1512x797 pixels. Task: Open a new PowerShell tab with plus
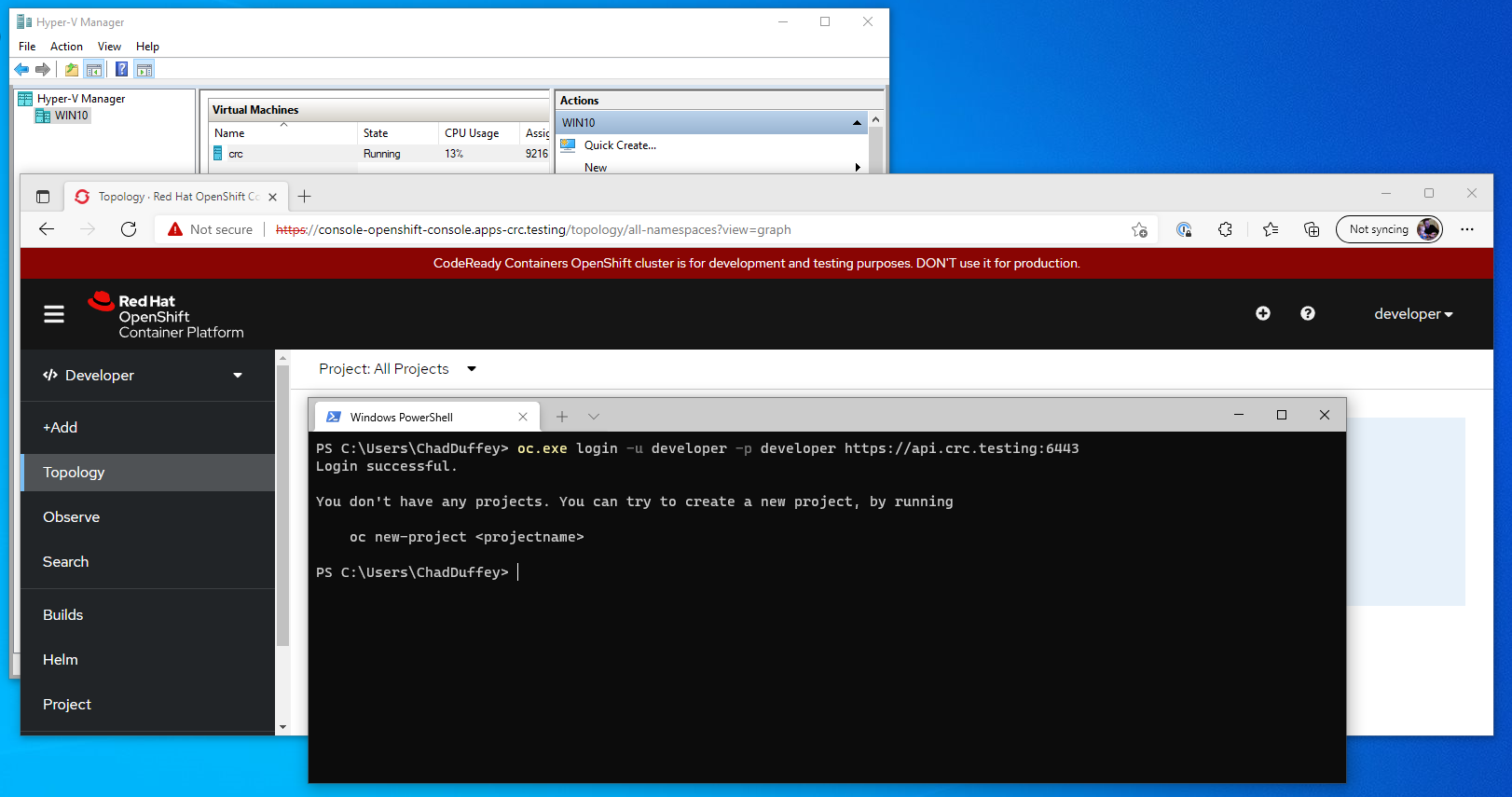pos(561,417)
